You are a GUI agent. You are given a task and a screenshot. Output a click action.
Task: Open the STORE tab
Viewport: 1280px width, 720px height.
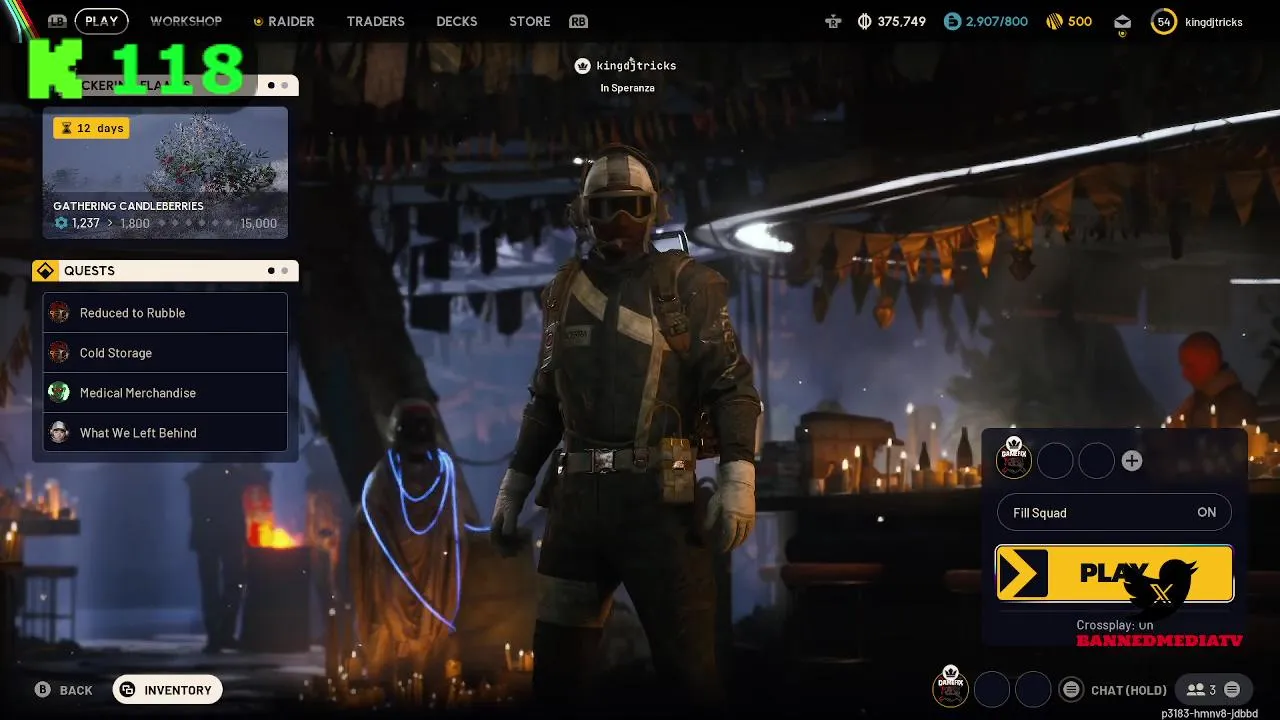tap(530, 21)
